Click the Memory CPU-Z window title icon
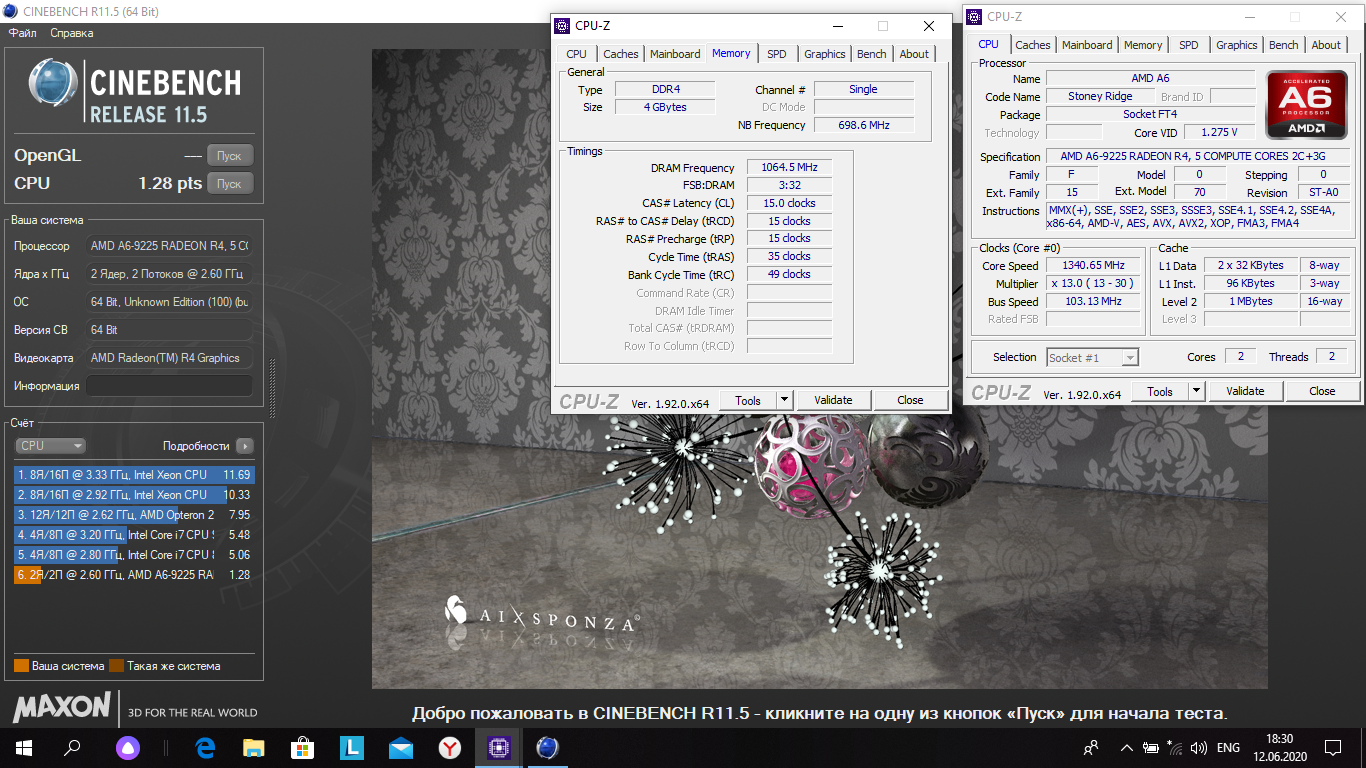1366x768 pixels. tap(562, 25)
